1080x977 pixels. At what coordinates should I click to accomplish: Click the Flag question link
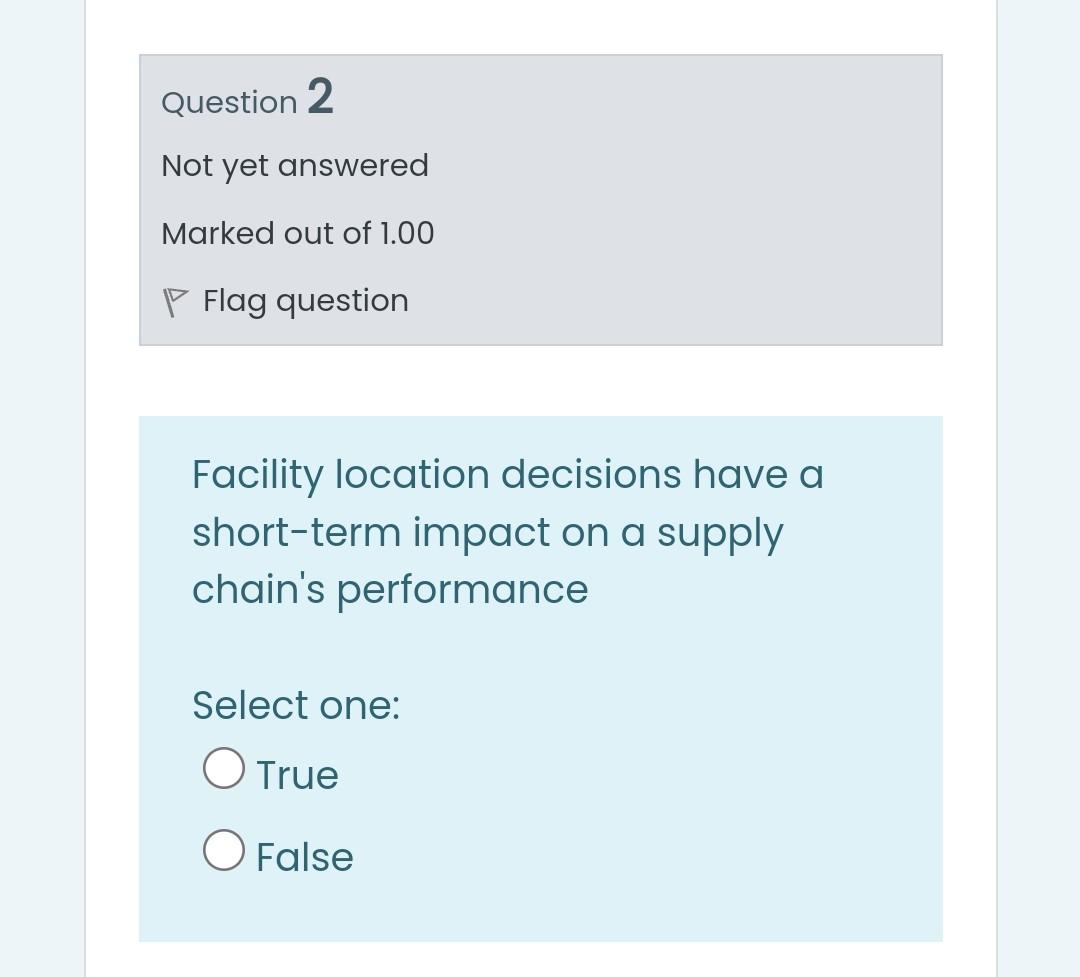pyautogui.click(x=305, y=300)
